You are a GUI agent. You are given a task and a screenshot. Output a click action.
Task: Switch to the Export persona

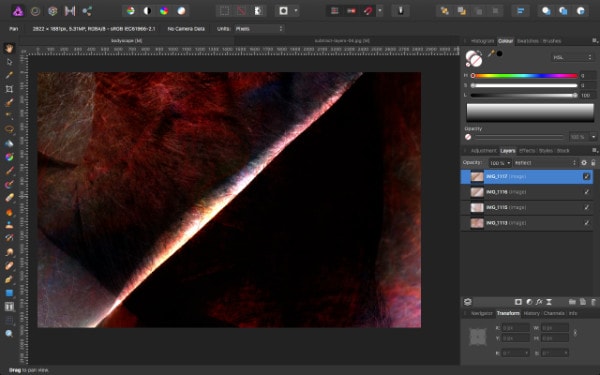tap(87, 11)
